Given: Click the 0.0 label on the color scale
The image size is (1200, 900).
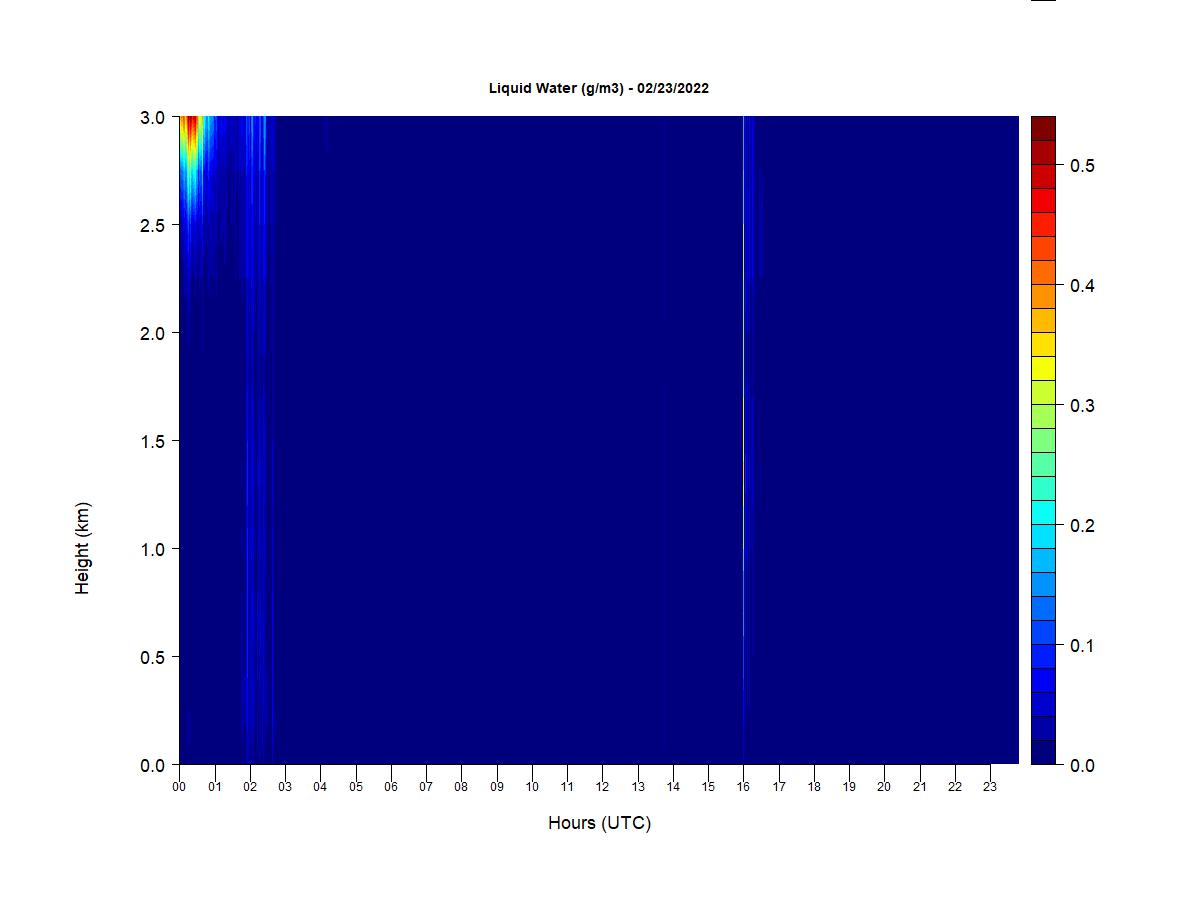Looking at the screenshot, I should click(1082, 765).
